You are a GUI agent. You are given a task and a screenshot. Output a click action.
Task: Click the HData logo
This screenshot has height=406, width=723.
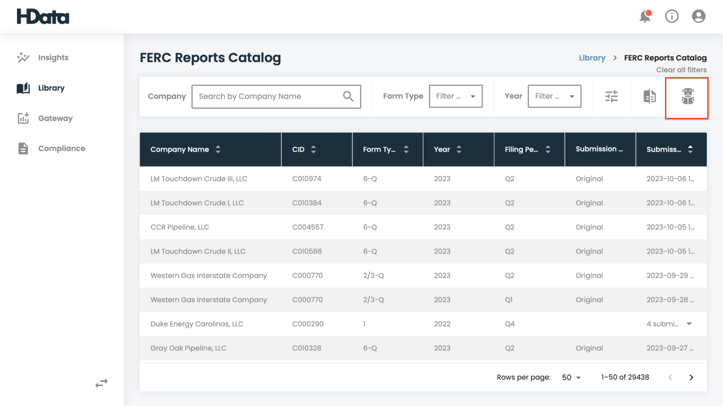43,17
